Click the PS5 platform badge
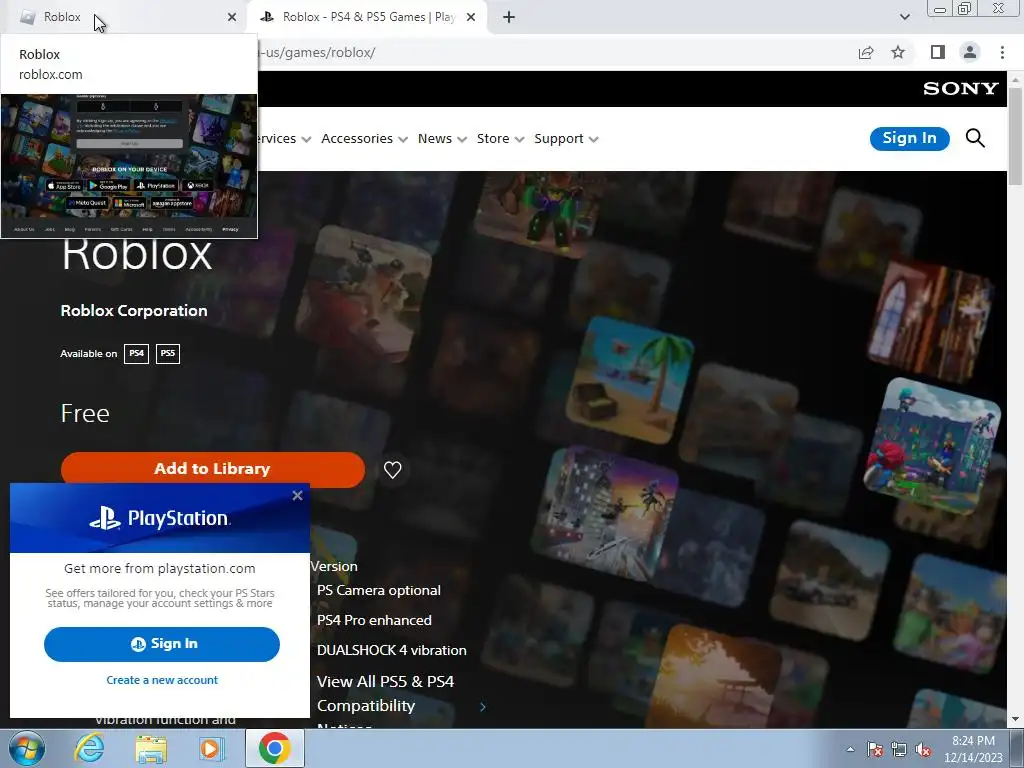 point(168,353)
